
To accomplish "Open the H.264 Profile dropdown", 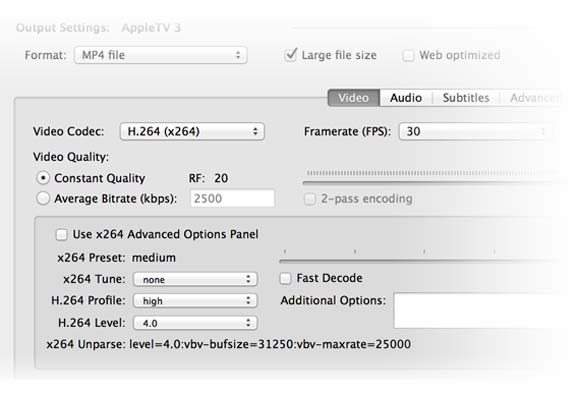I will tap(195, 301).
